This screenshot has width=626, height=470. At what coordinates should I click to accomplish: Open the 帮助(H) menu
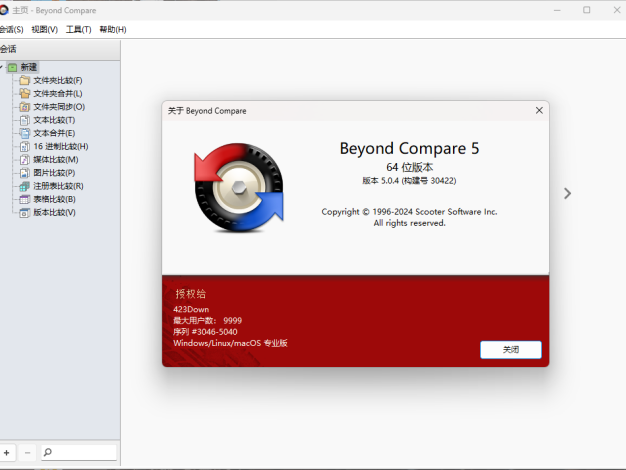pos(113,30)
